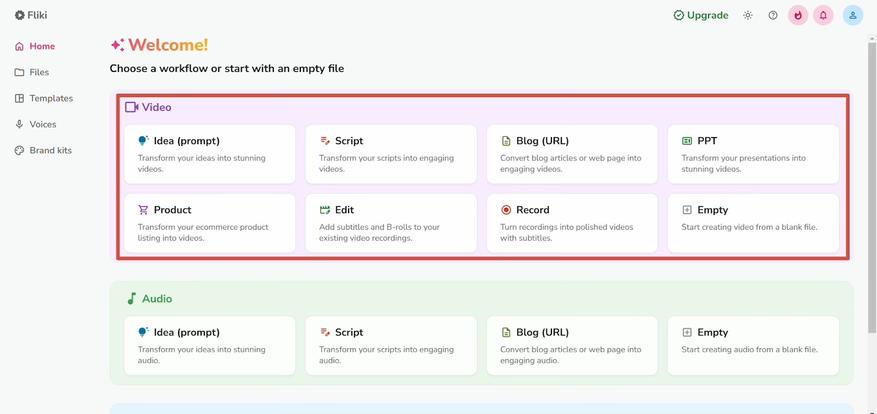This screenshot has height=414, width=877.
Task: Choose the video Script workflow card
Action: click(391, 154)
